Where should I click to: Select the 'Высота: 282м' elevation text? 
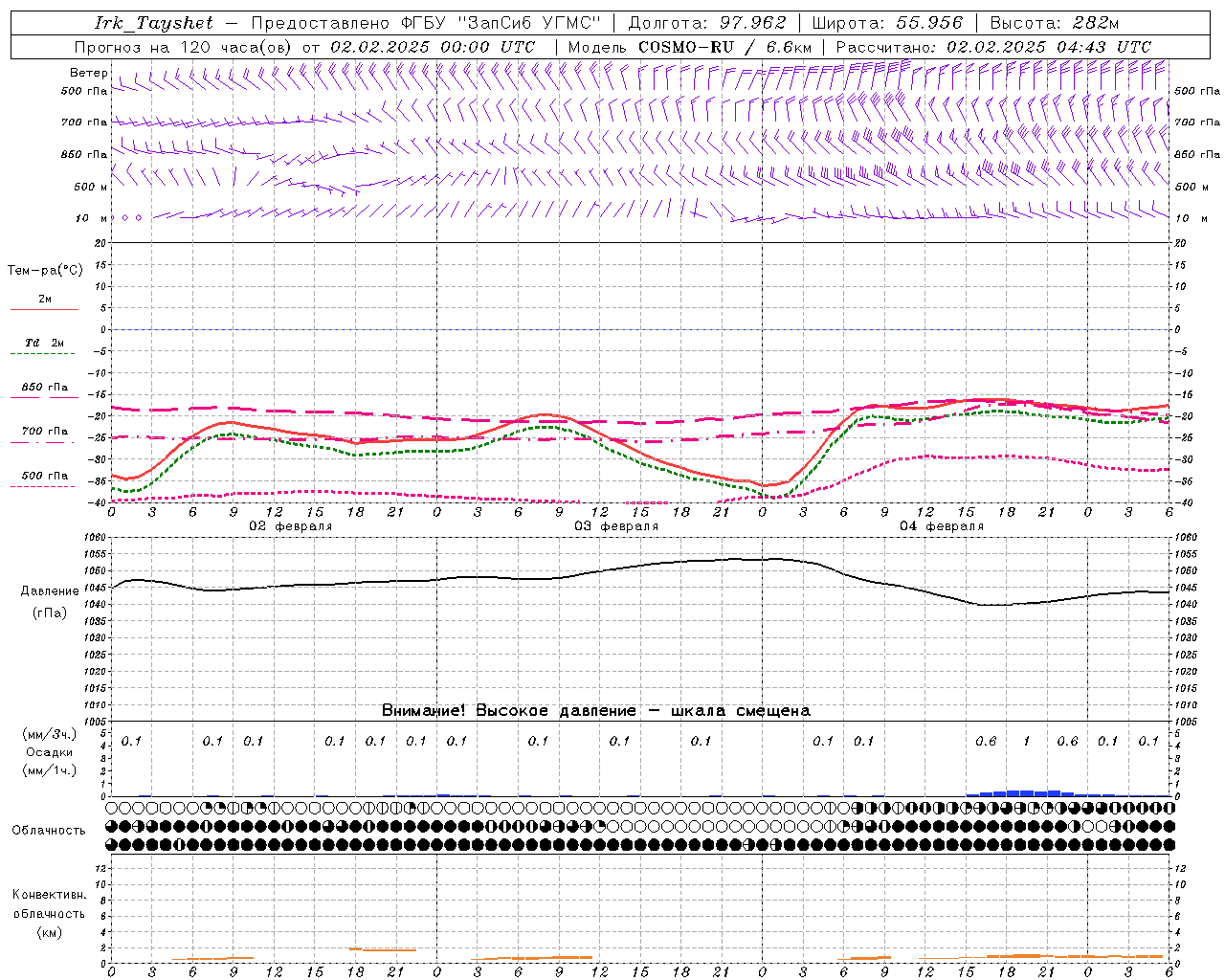pyautogui.click(x=1054, y=23)
